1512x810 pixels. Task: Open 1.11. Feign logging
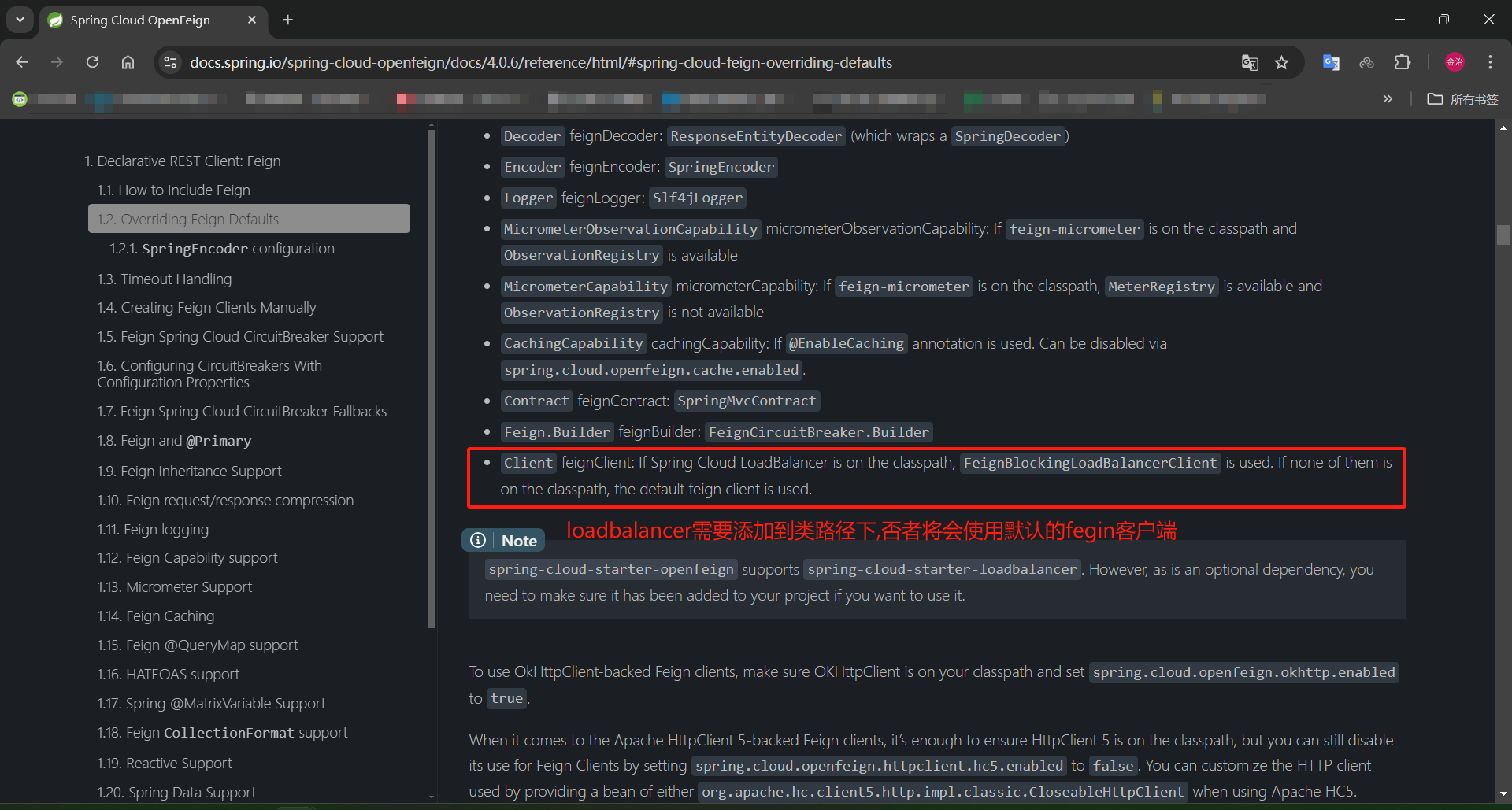pyautogui.click(x=153, y=529)
